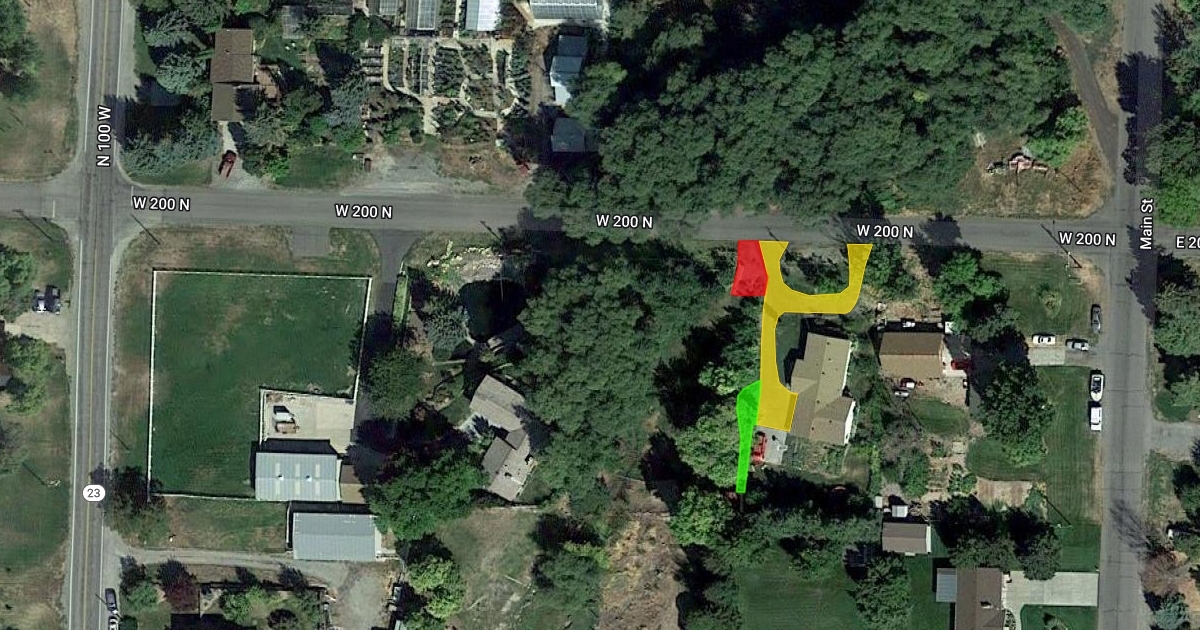Click the N 100 W and W 200 N intersection
Viewport: 1200px width, 630px height.
[100, 200]
